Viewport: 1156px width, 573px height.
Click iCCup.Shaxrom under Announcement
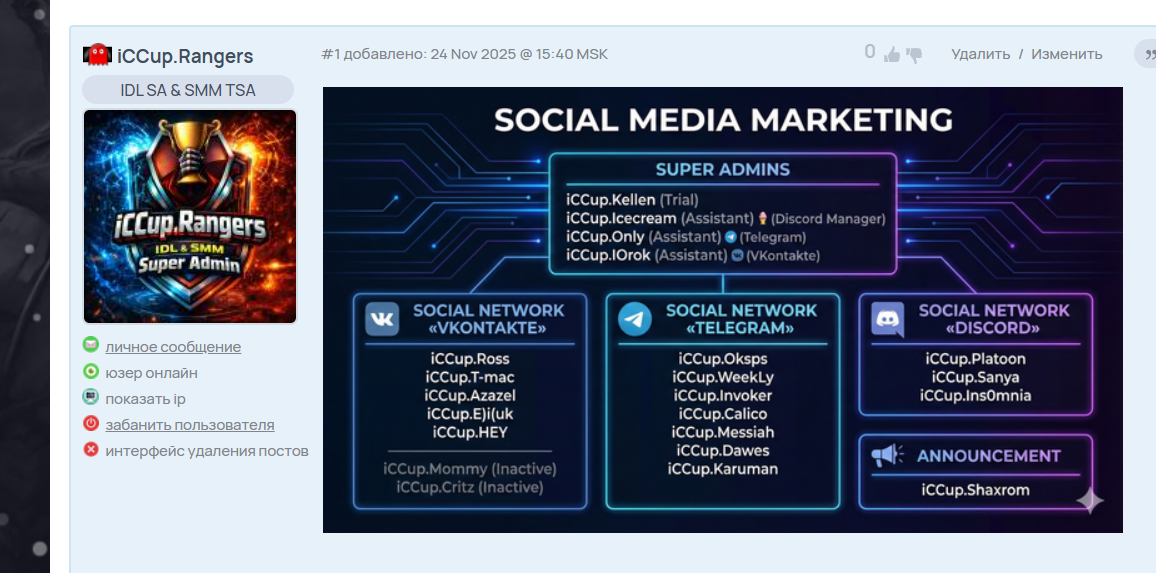[x=975, y=490]
